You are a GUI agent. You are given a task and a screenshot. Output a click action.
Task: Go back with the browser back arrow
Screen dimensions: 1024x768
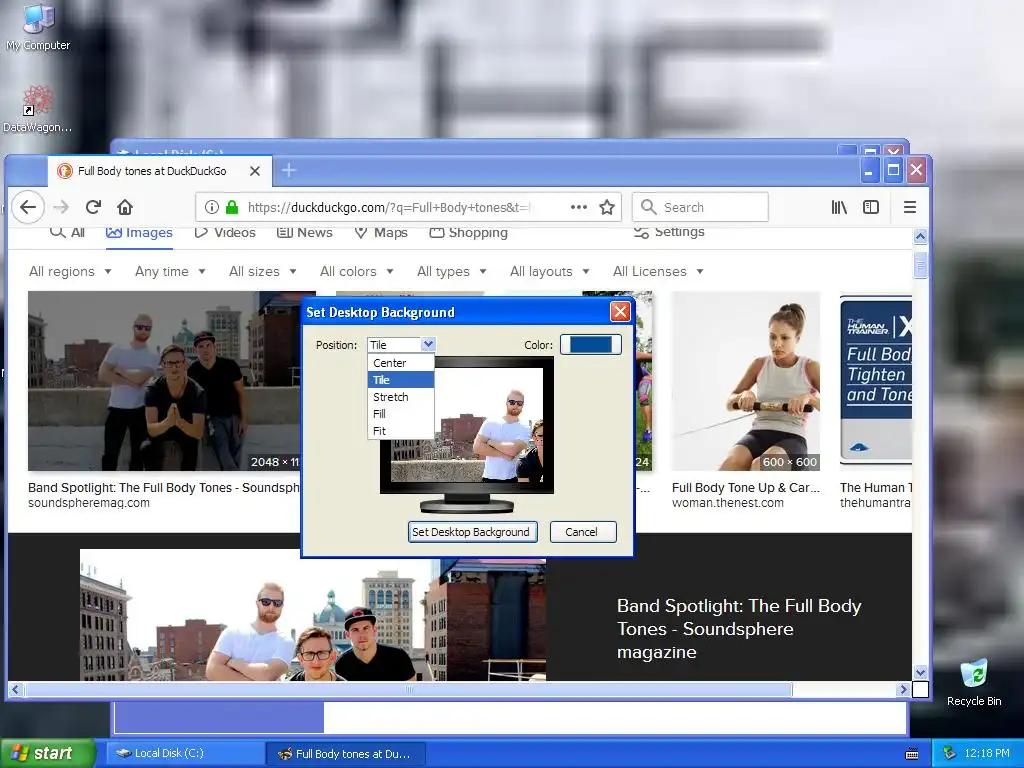27,208
